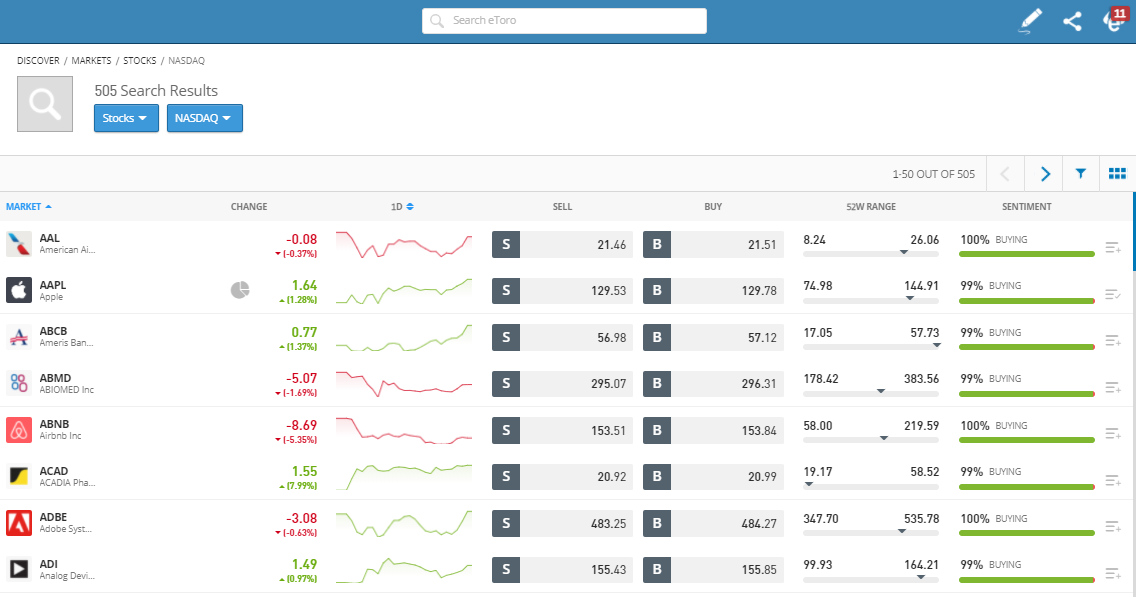Buy AAL at 21.51
Image resolution: width=1136 pixels, height=597 pixels.
click(x=713, y=244)
